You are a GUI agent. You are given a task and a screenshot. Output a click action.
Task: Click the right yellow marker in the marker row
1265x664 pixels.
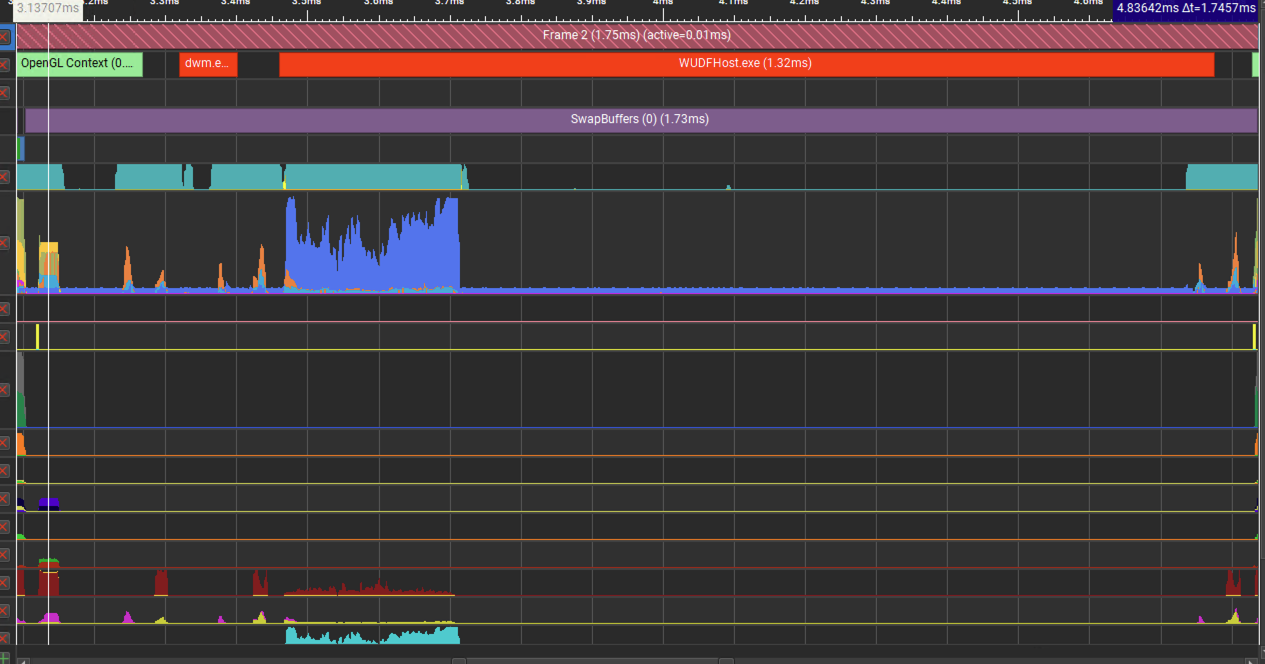[1255, 336]
